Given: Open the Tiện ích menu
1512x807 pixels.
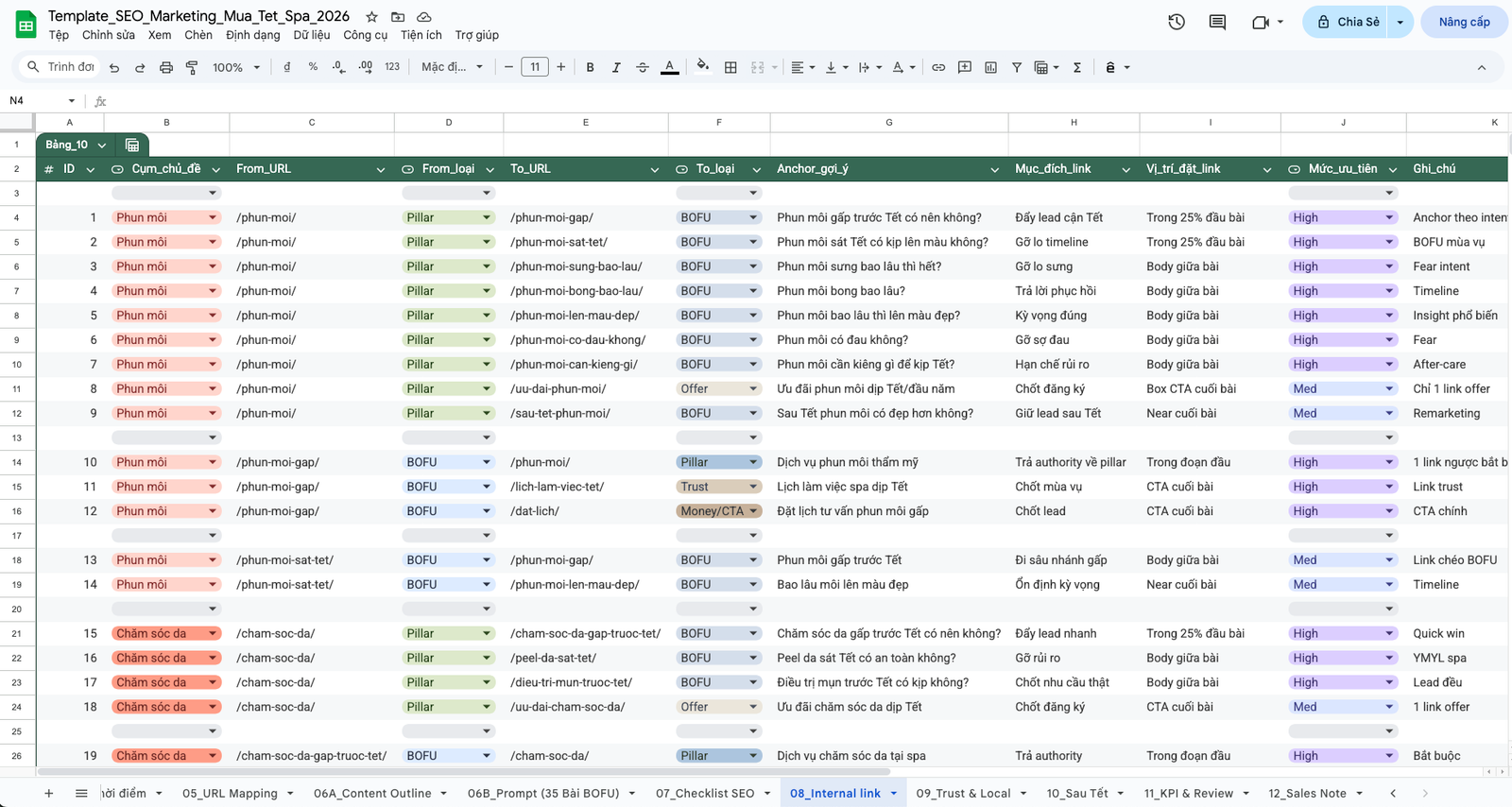Looking at the screenshot, I should [421, 35].
